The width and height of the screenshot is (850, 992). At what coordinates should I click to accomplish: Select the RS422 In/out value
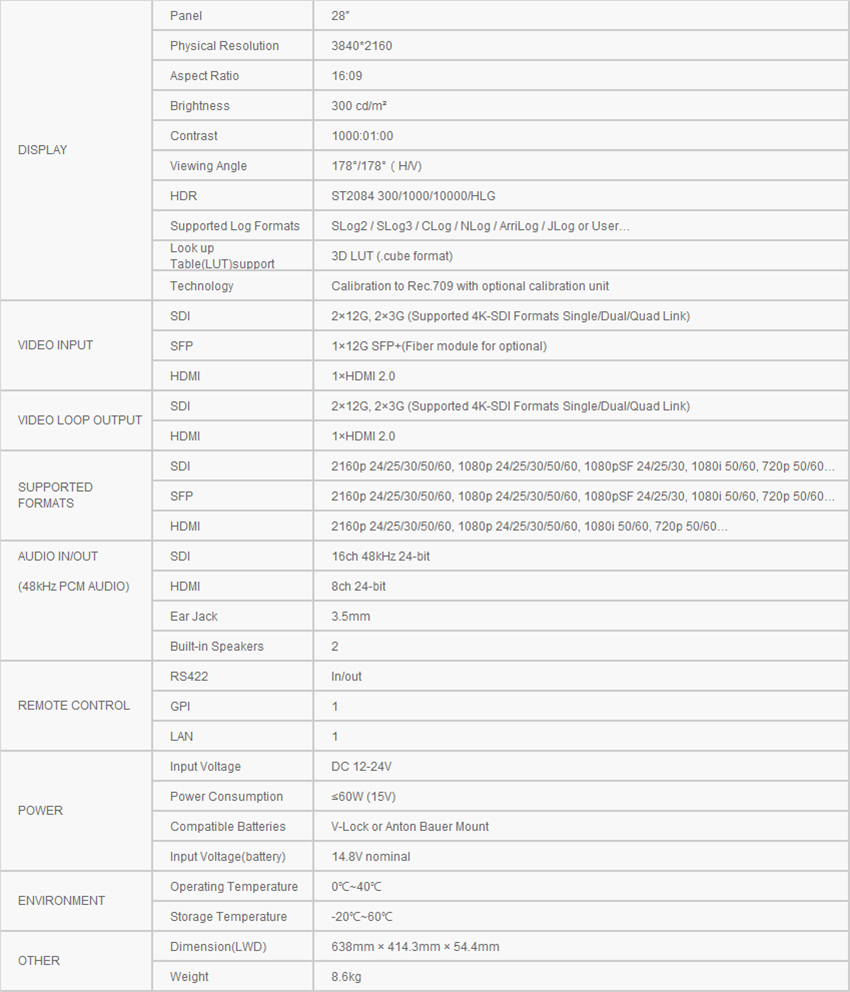347,676
